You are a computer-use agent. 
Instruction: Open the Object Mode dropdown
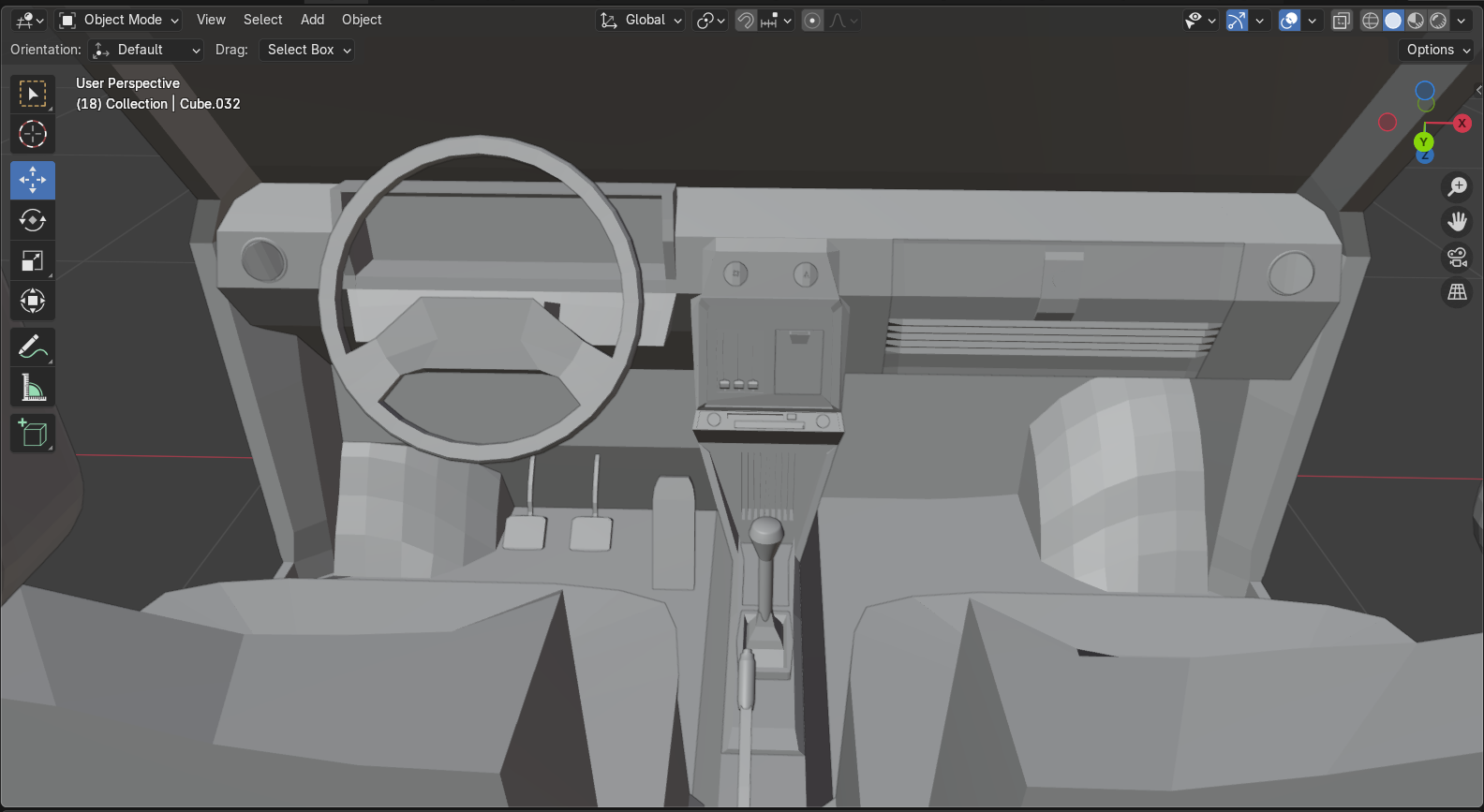[x=119, y=20]
